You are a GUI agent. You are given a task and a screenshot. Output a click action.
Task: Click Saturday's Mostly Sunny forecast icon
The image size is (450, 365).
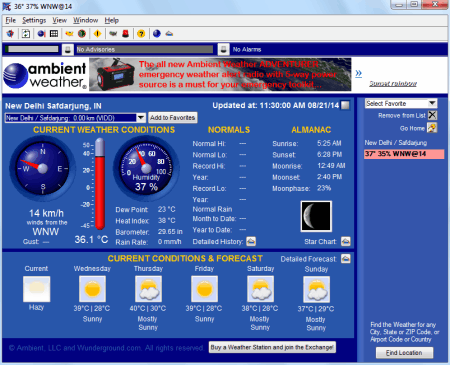(261, 289)
